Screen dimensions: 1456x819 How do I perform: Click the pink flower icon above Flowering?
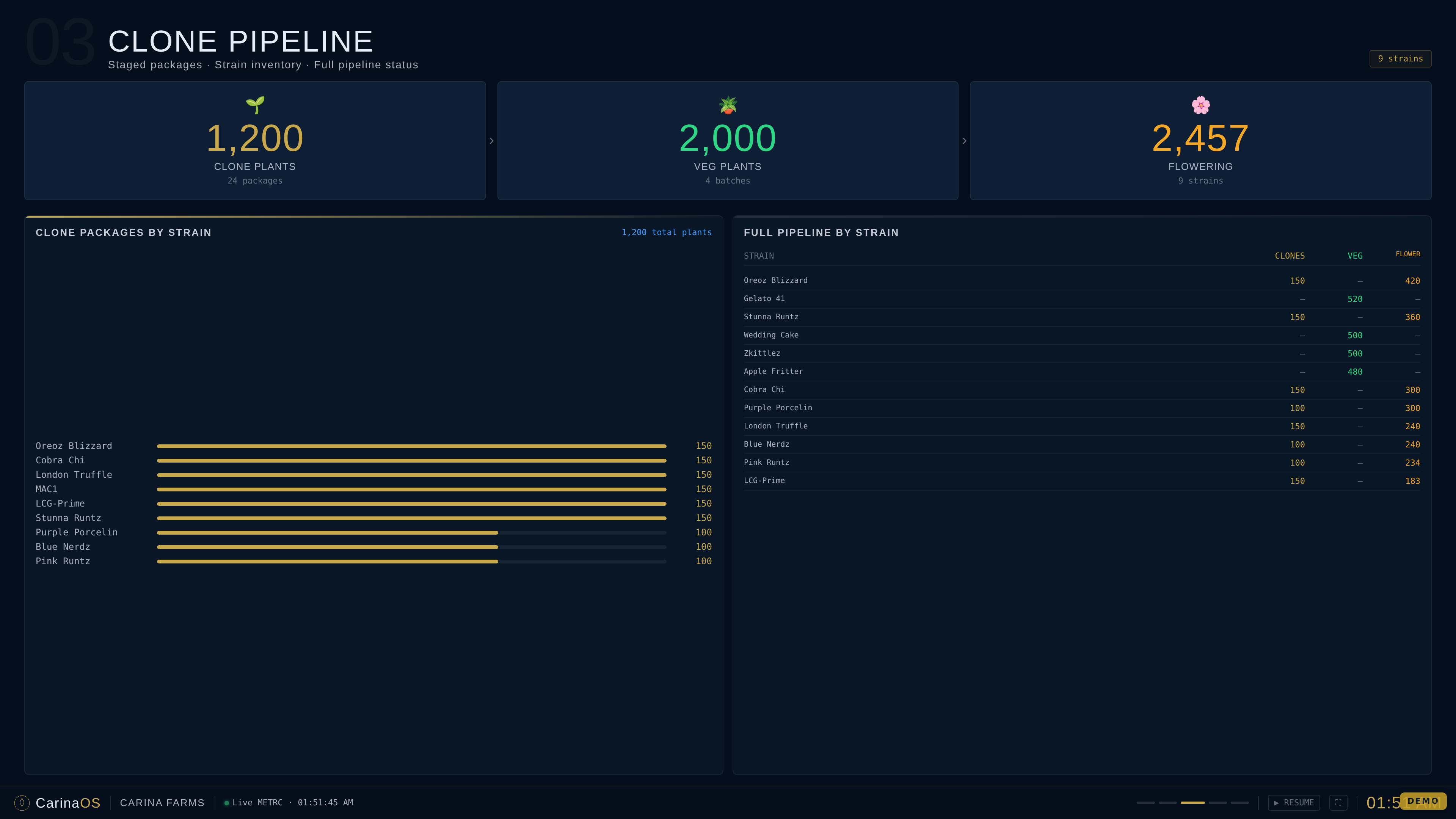1200,105
